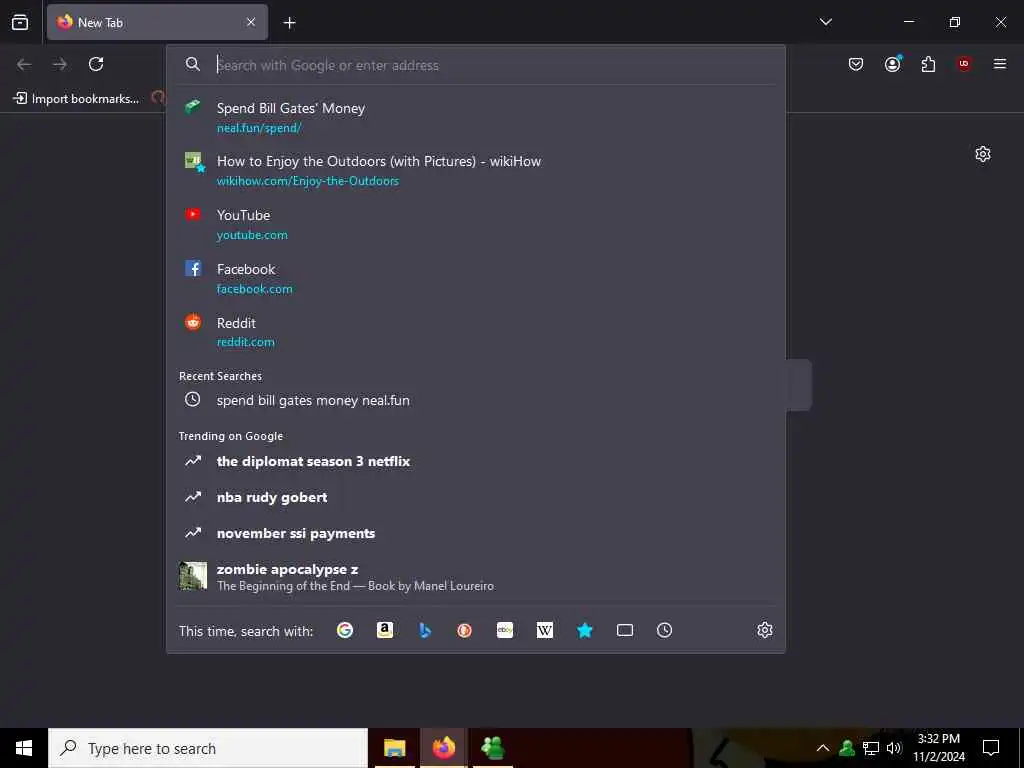Click zombie apocalypse z book thumbnail
Screen dimensions: 1024x768
pyautogui.click(x=193, y=576)
